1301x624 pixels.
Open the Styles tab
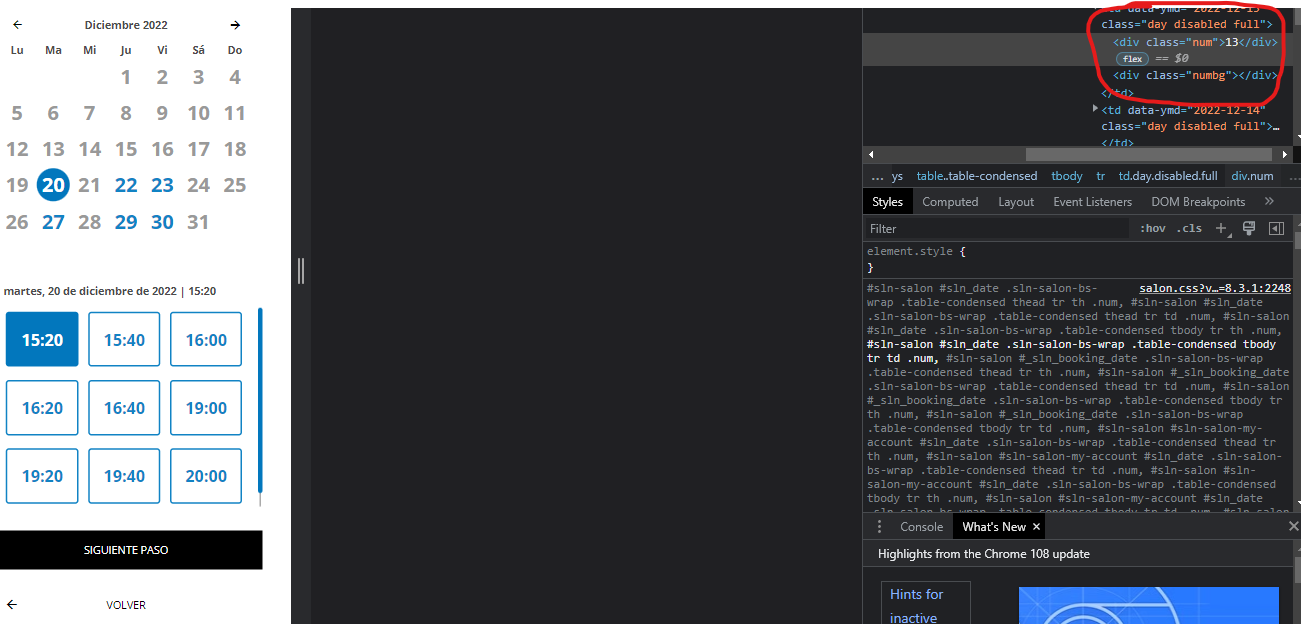[x=887, y=201]
